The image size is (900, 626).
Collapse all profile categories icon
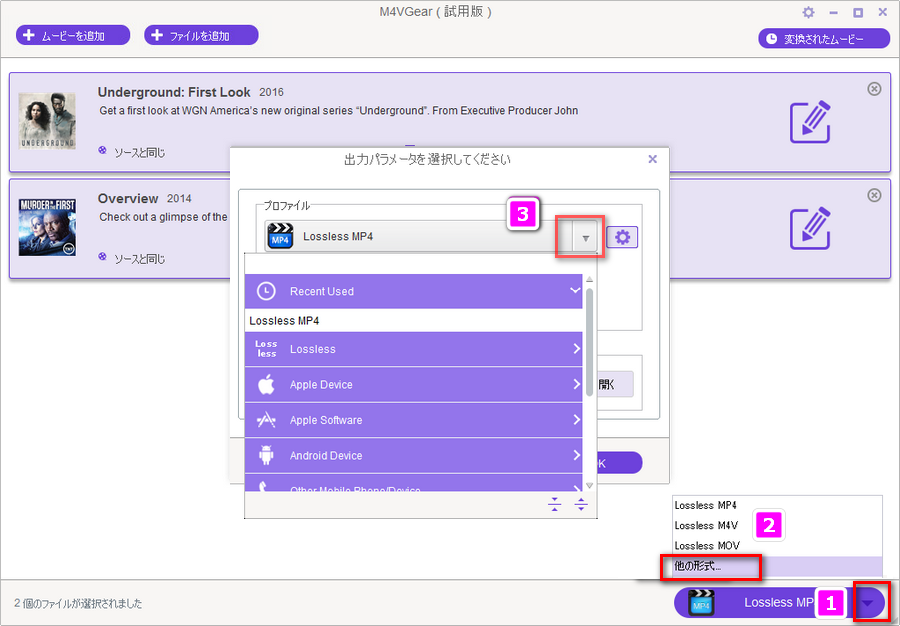pyautogui.click(x=554, y=504)
